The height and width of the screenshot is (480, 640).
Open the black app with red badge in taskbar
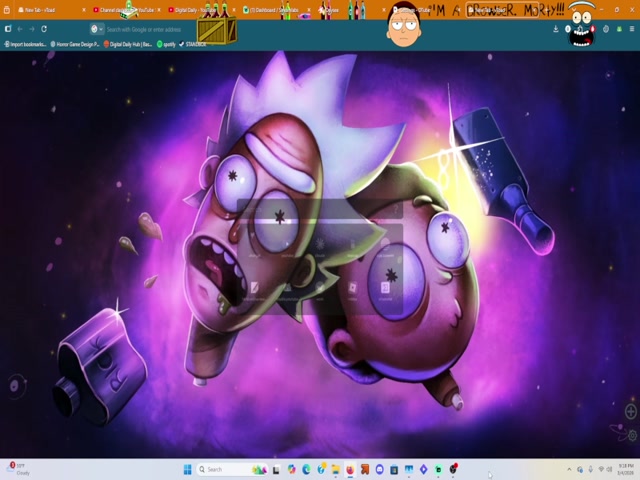[x=453, y=469]
